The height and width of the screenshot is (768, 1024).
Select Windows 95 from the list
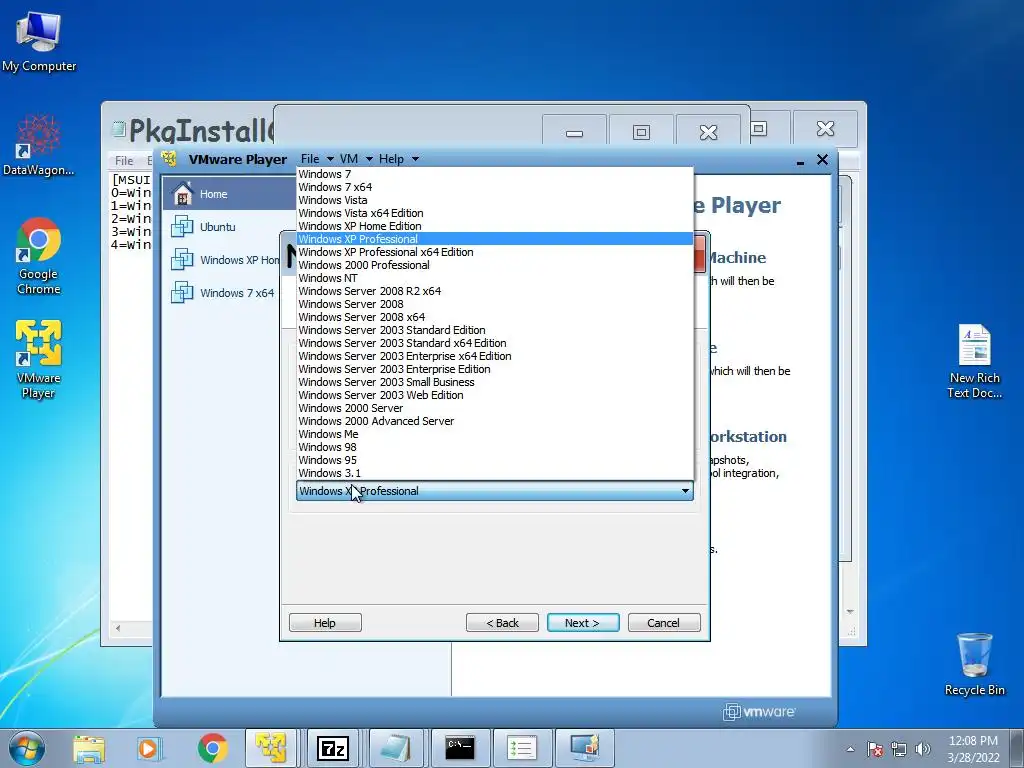(494, 461)
